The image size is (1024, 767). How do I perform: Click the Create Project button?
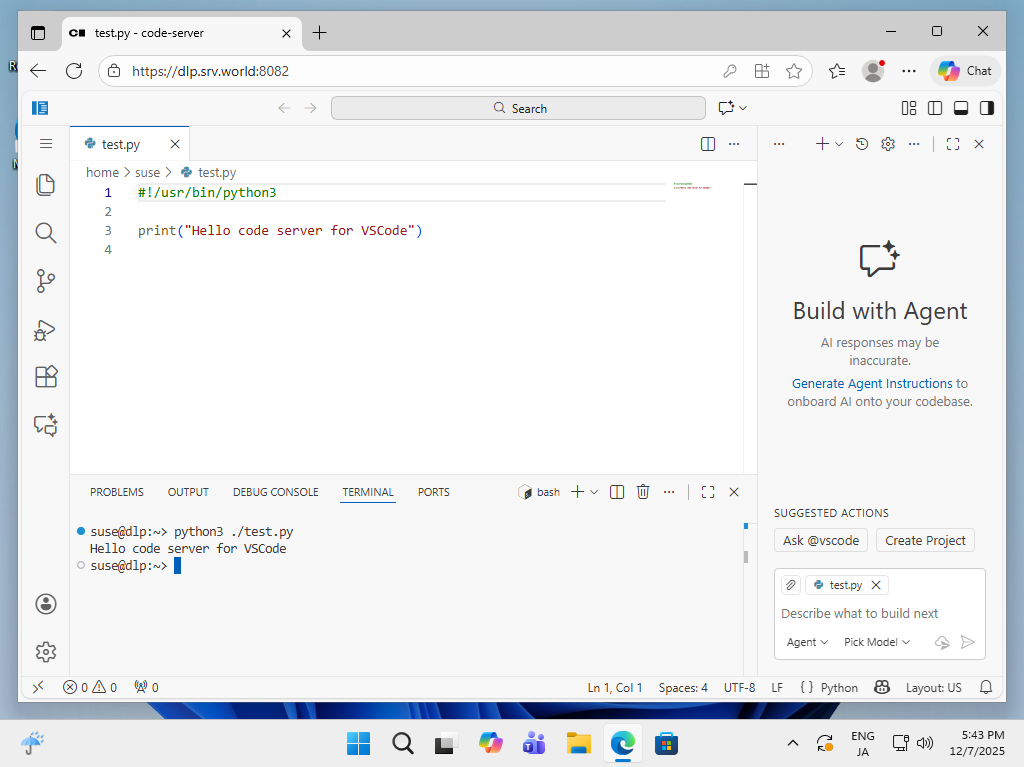pos(925,540)
